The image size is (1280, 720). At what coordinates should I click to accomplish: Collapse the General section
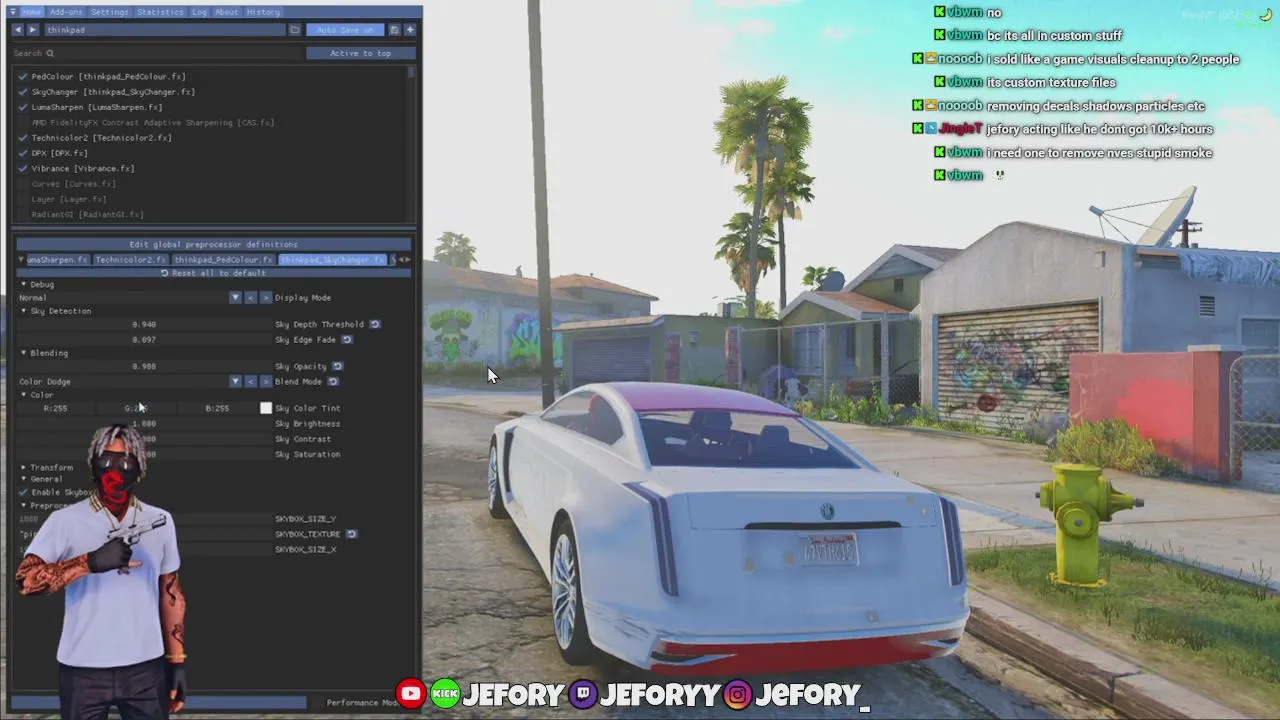(x=24, y=479)
